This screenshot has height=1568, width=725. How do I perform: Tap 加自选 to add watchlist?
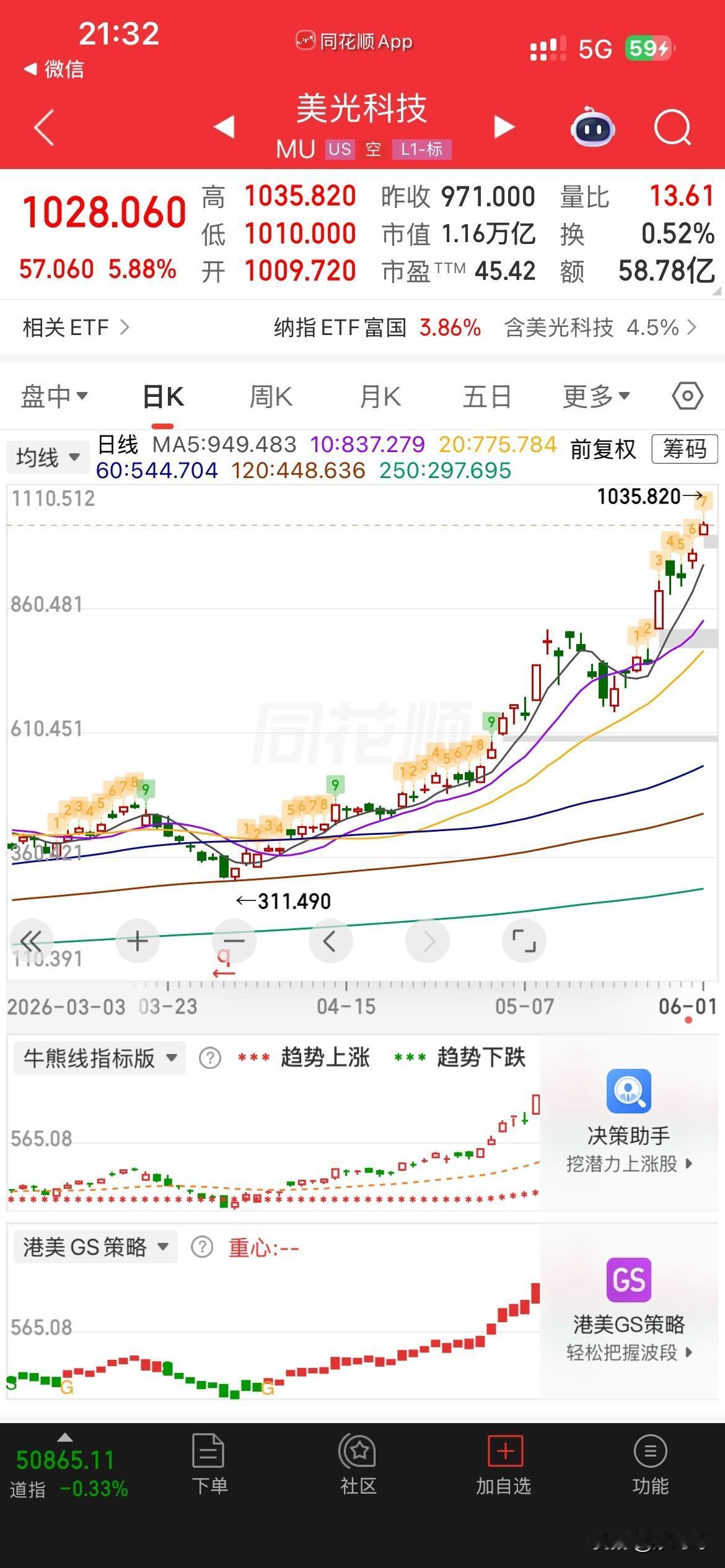pyautogui.click(x=504, y=1465)
